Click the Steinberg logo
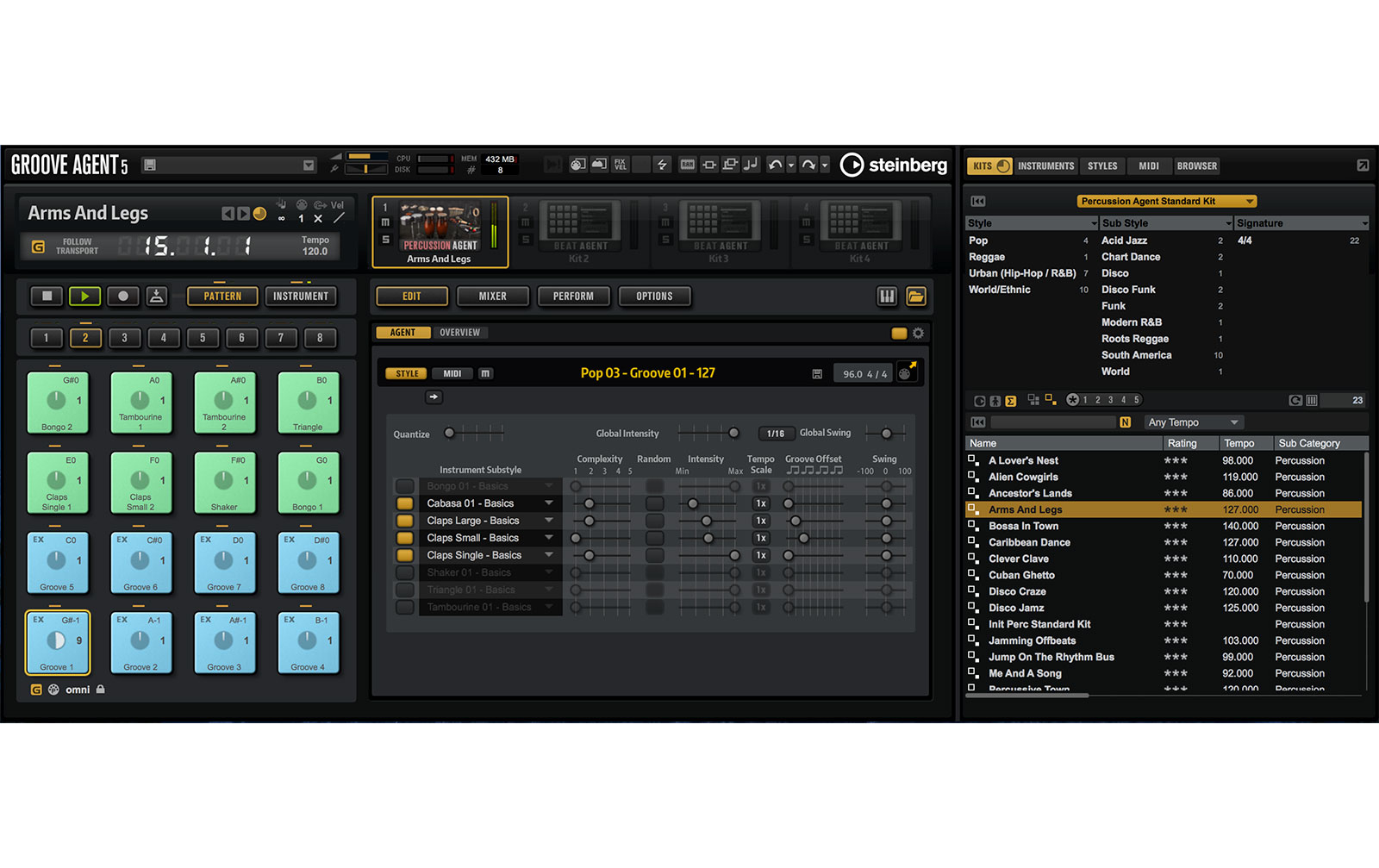This screenshot has height=868, width=1379. [x=894, y=165]
